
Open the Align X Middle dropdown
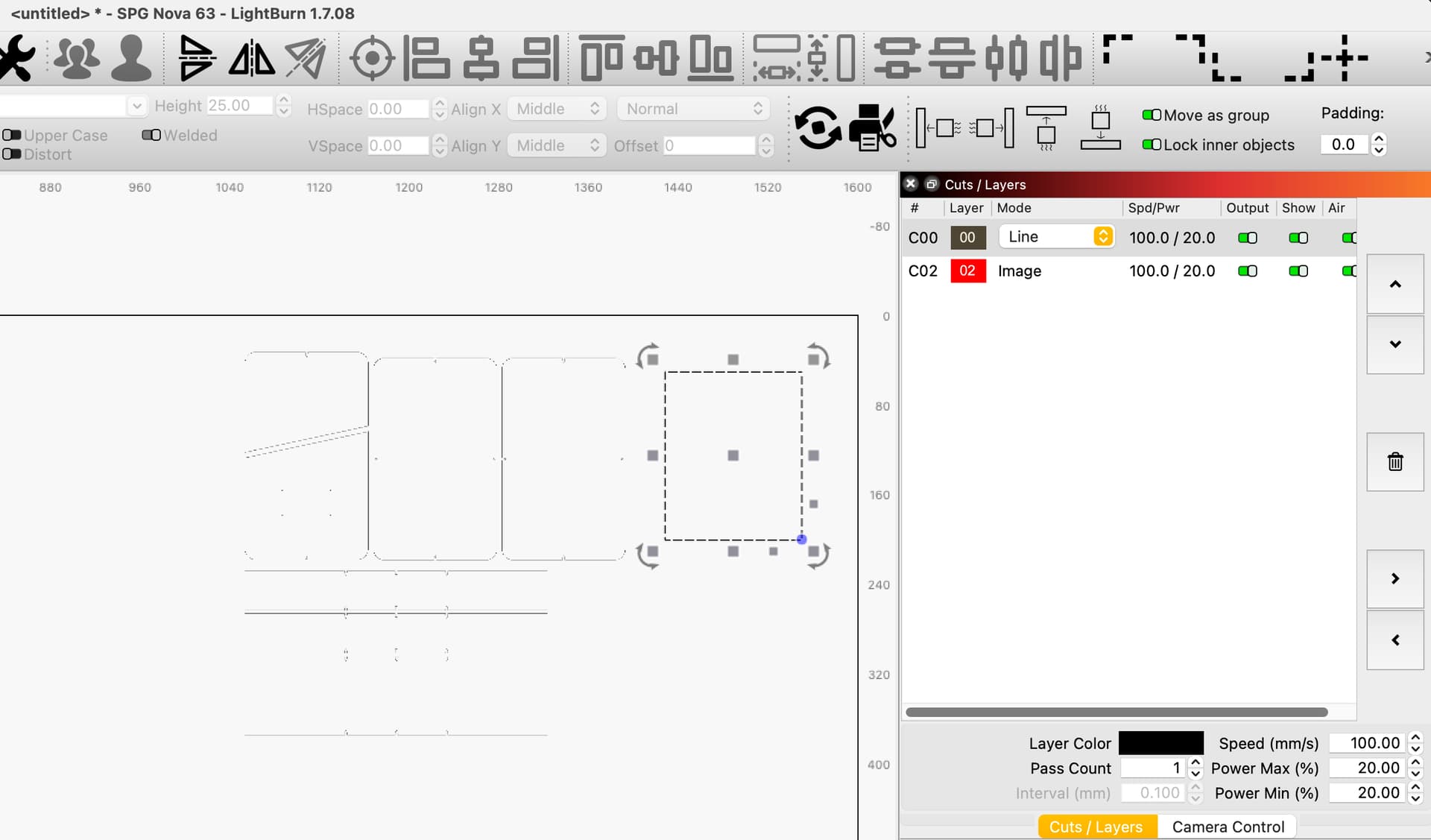tap(557, 109)
